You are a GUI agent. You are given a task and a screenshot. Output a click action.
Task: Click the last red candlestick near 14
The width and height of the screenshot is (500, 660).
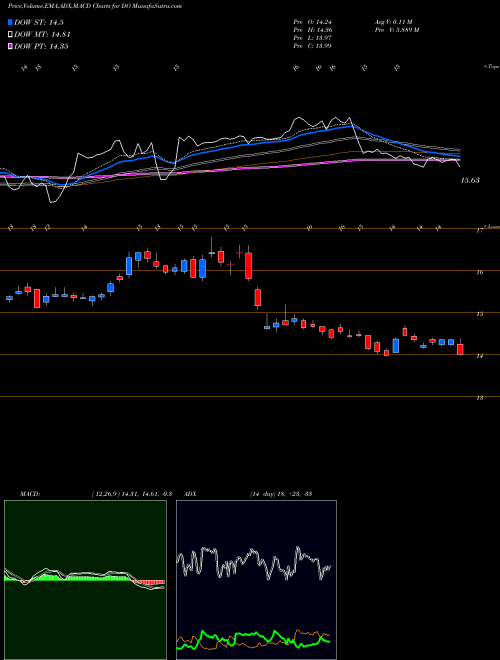coord(460,349)
